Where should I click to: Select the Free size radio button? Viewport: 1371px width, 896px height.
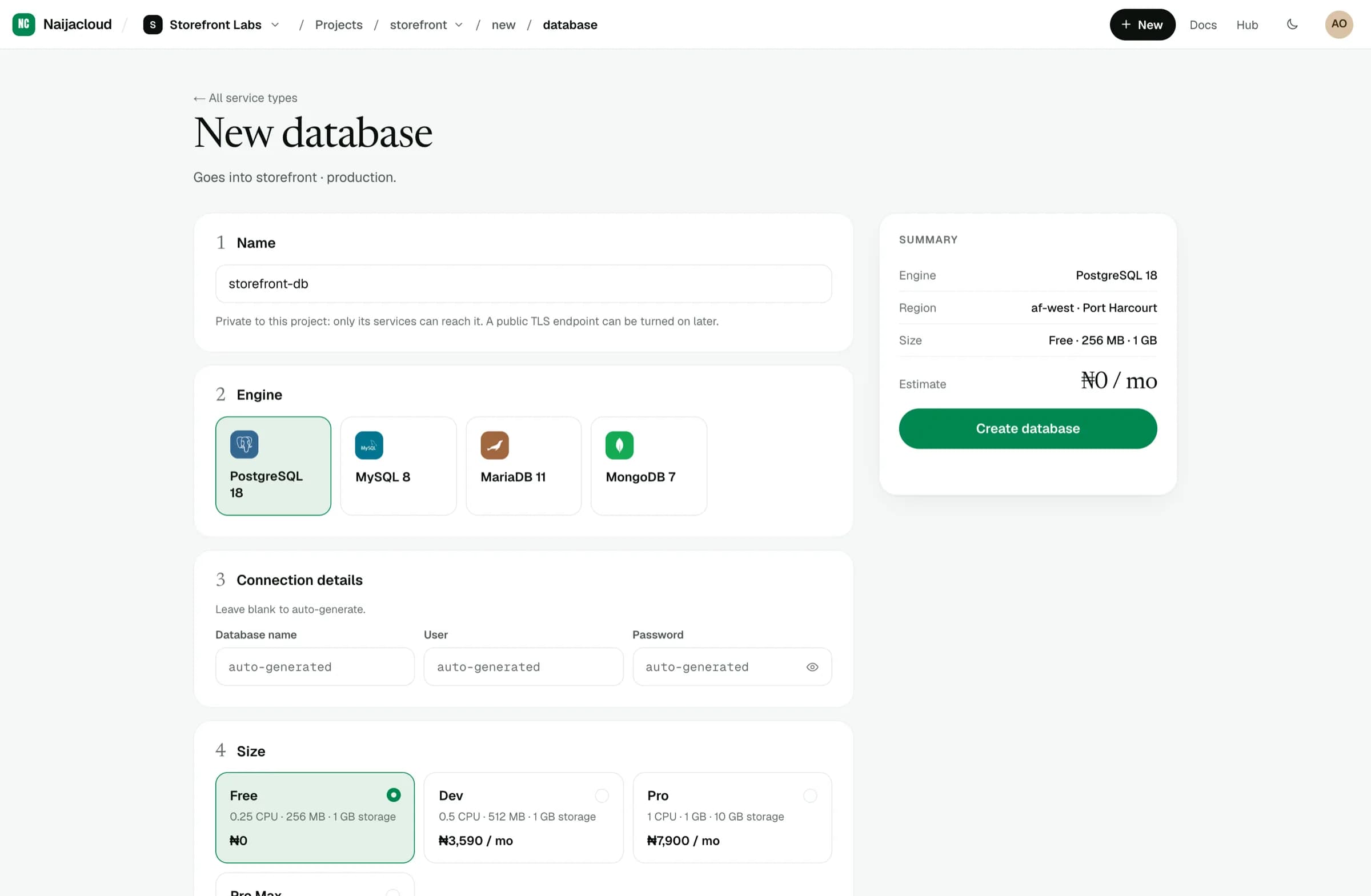click(x=394, y=795)
